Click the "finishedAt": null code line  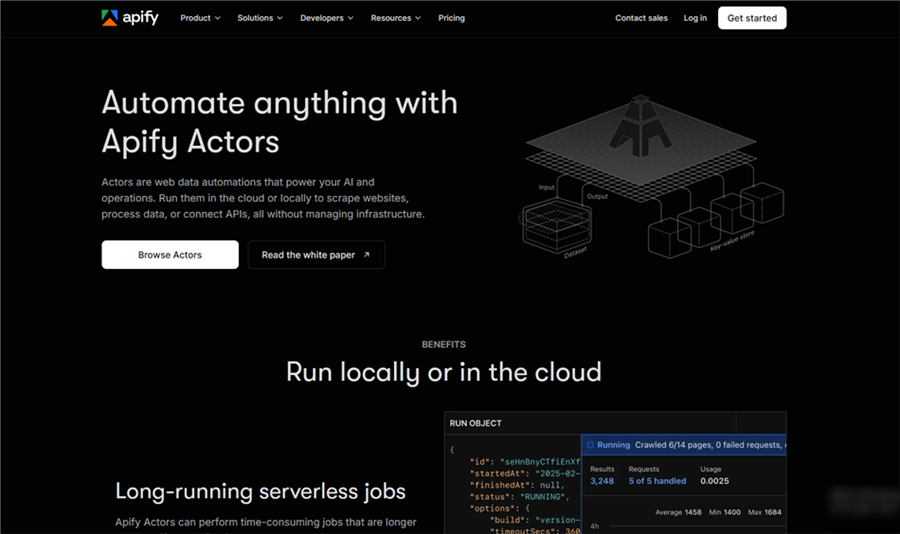pyautogui.click(x=517, y=485)
